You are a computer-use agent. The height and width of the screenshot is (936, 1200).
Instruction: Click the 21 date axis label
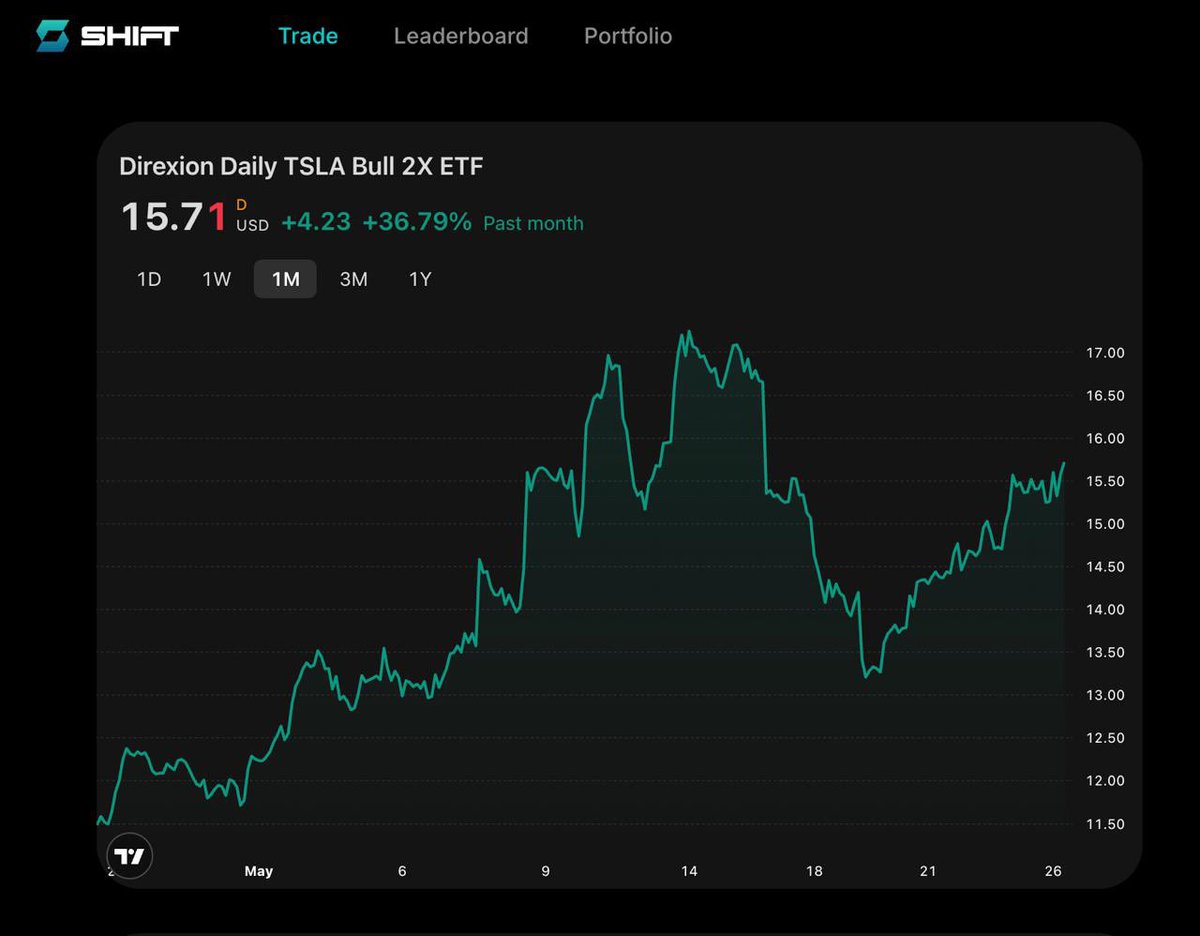(x=928, y=872)
